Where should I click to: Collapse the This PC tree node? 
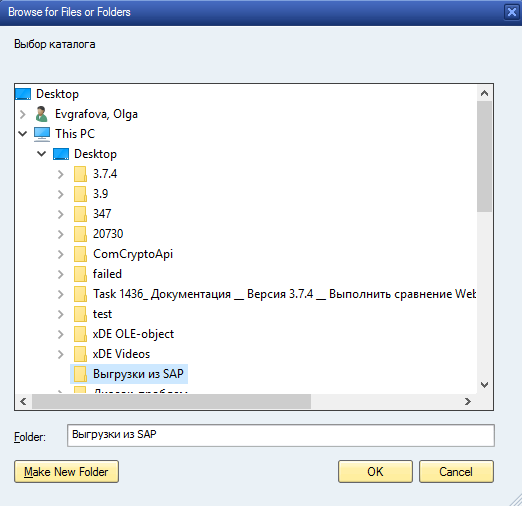point(23,134)
